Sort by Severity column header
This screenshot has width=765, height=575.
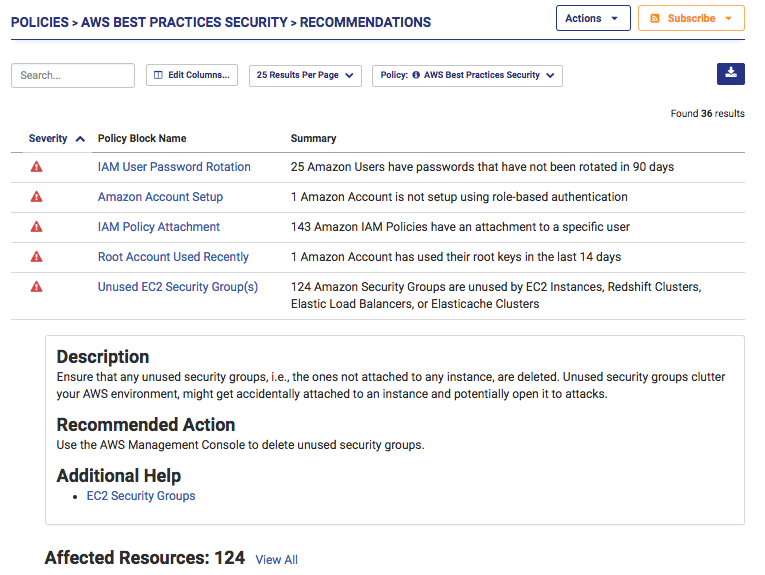click(x=48, y=139)
